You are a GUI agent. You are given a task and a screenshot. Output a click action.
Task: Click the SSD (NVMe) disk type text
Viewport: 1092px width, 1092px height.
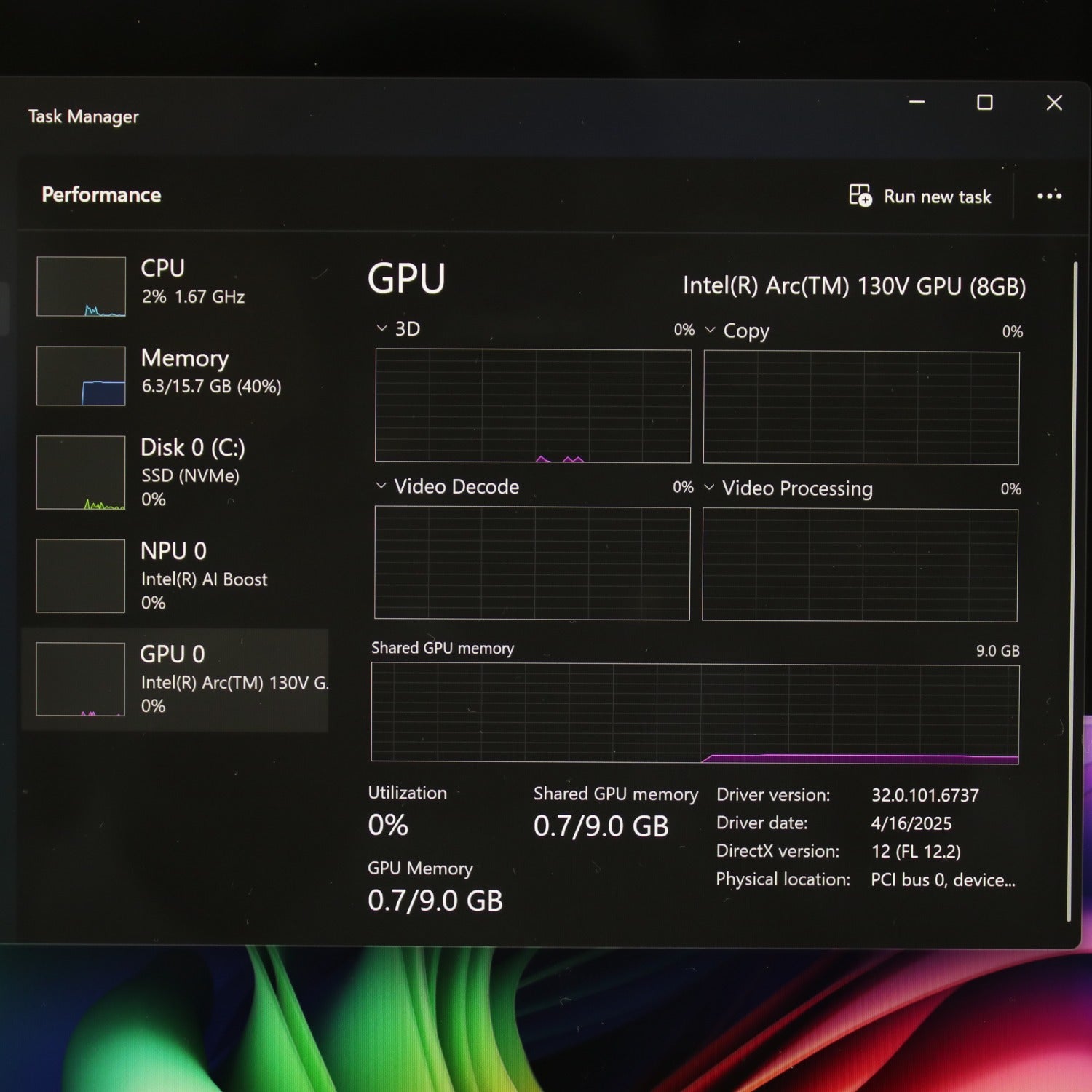point(190,475)
